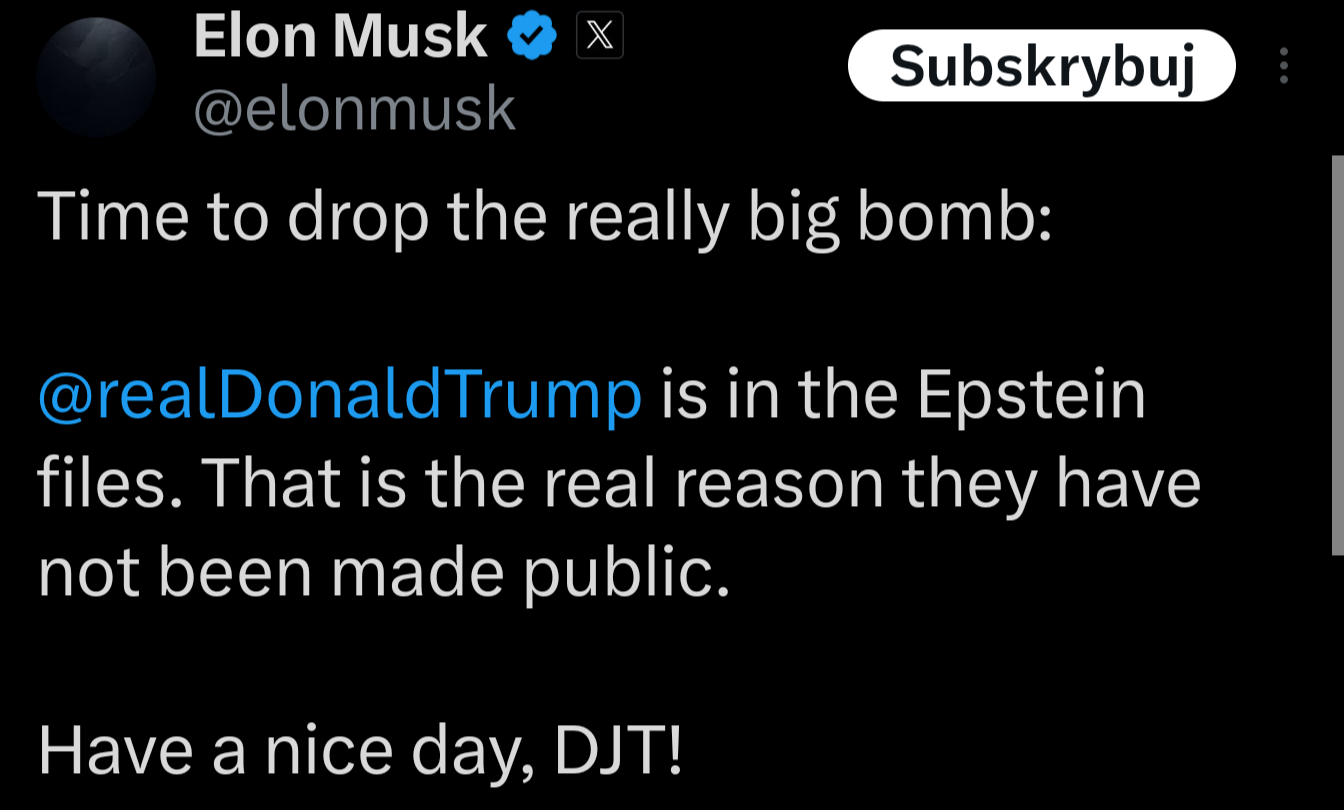Open the three-dot more options menu
This screenshot has width=1344, height=810.
point(1284,67)
